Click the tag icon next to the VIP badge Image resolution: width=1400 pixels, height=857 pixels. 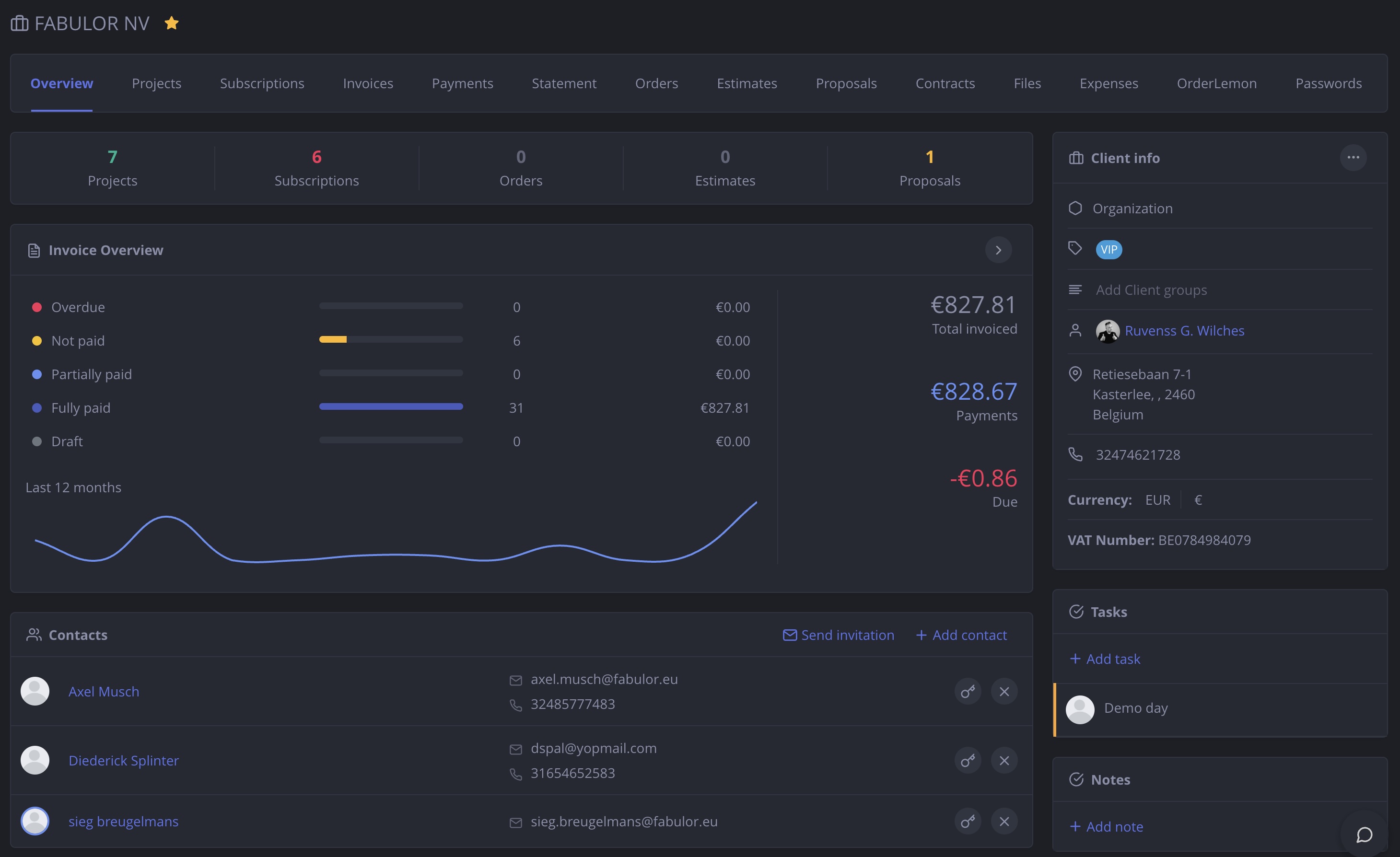pos(1075,248)
